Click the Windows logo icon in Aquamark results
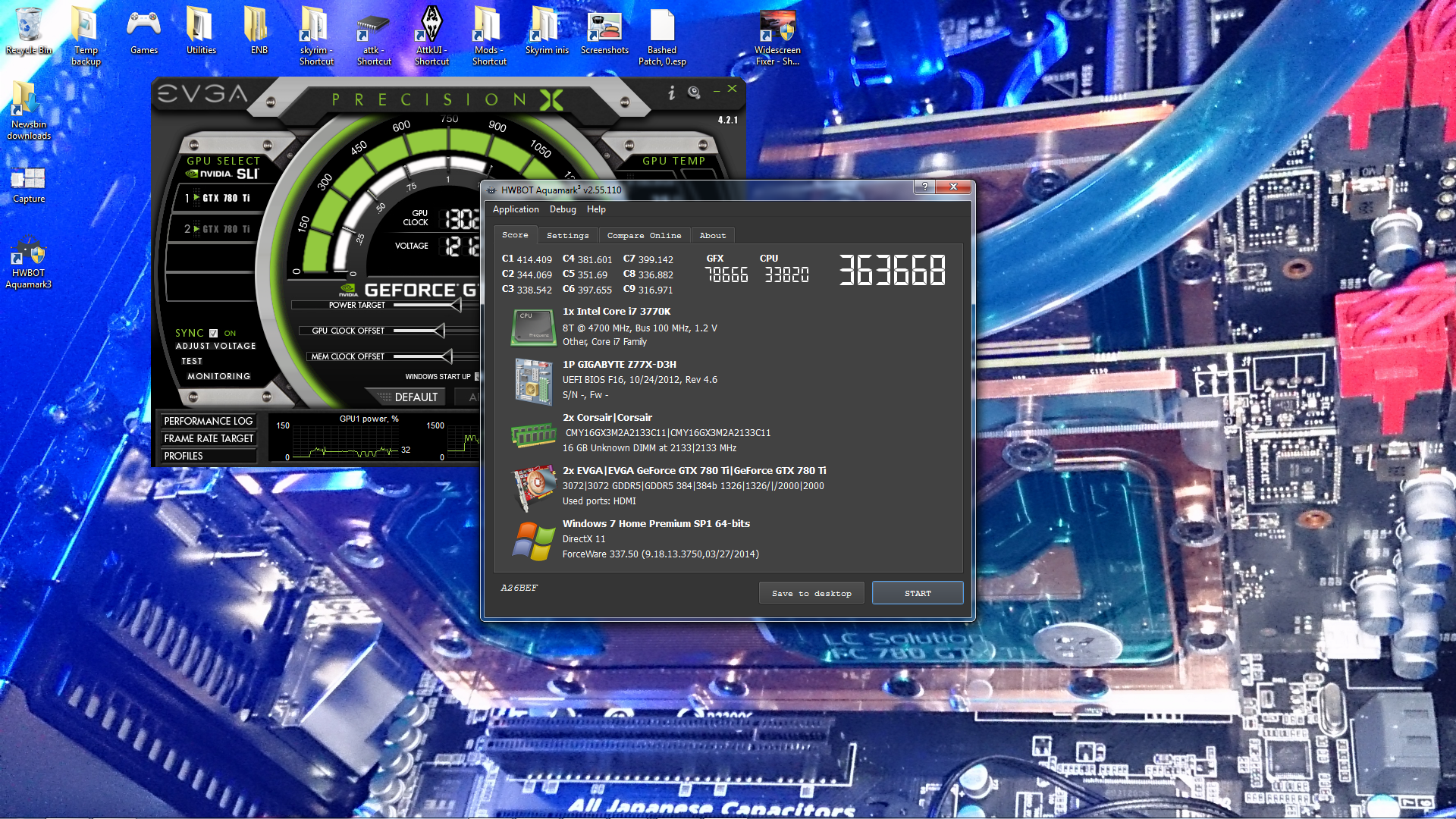 coord(533,541)
